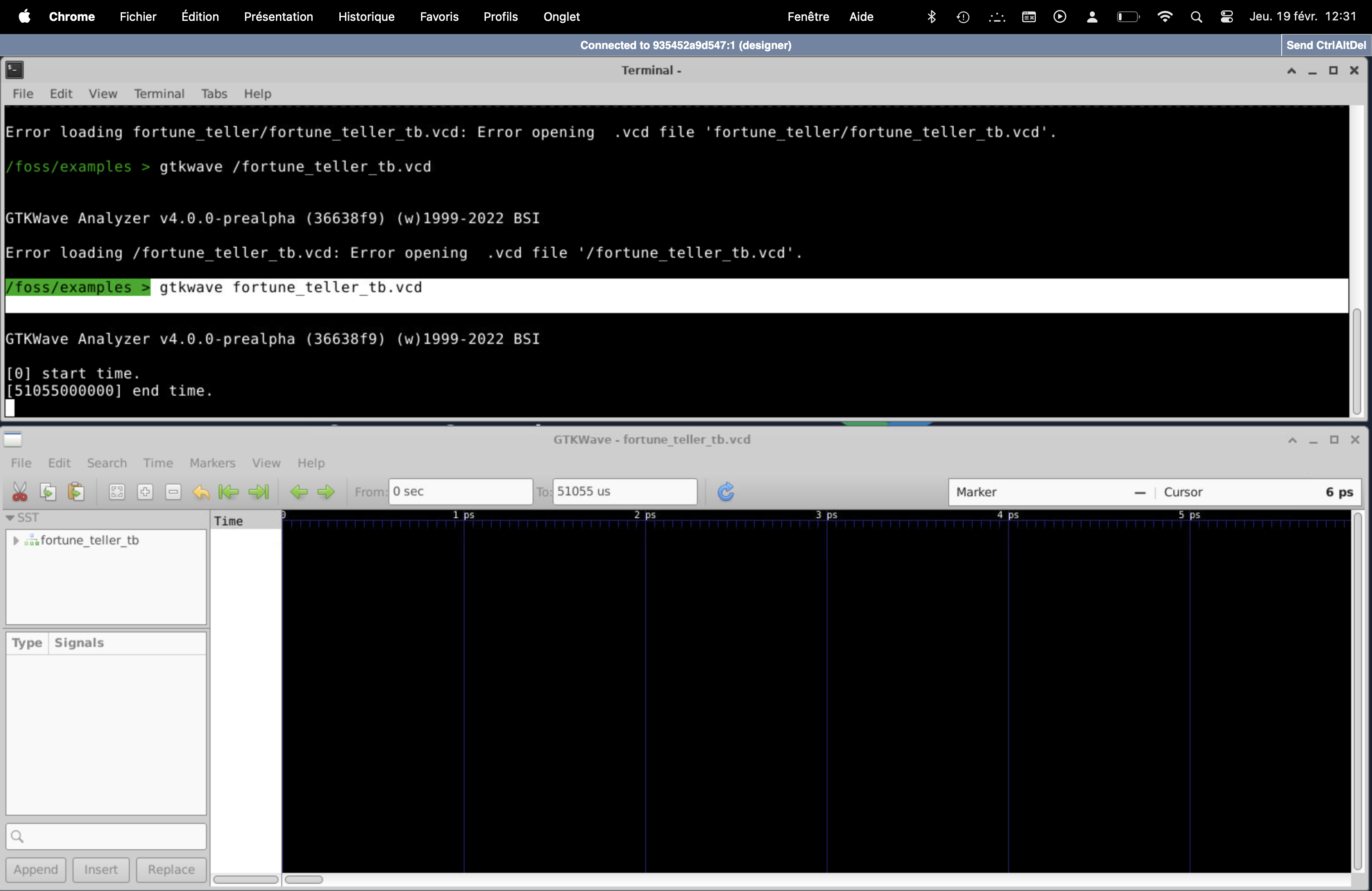Open the Markers menu in GTKWave
The height and width of the screenshot is (891, 1372).
(x=212, y=463)
